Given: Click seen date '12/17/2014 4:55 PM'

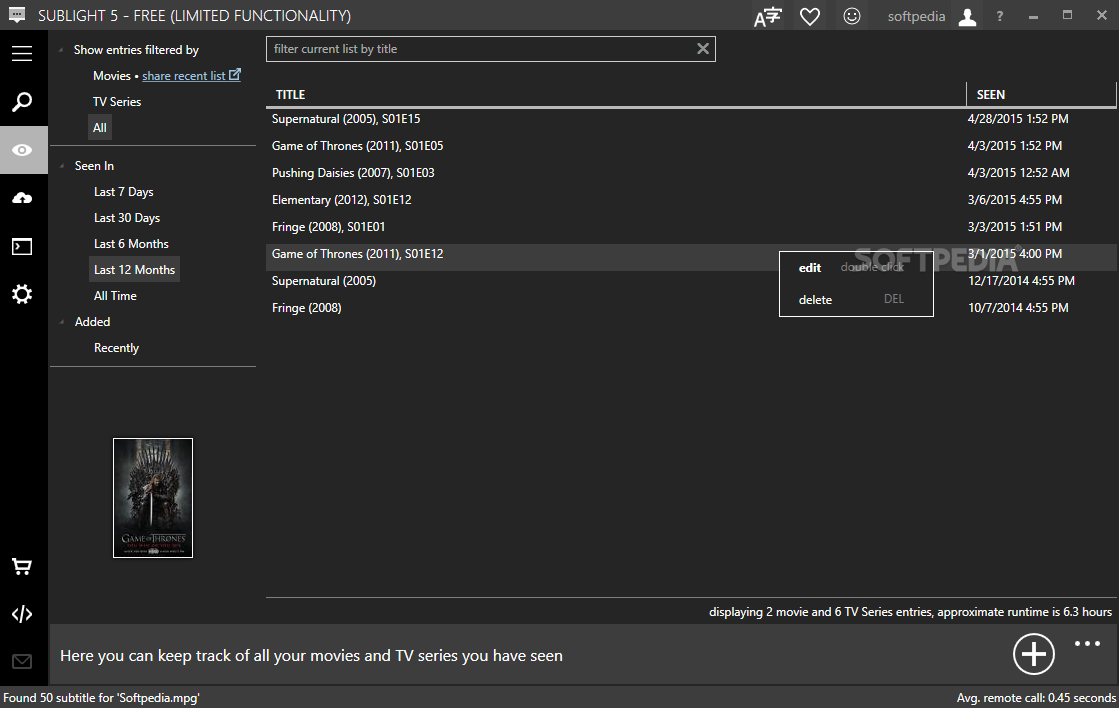Looking at the screenshot, I should coord(1021,281).
